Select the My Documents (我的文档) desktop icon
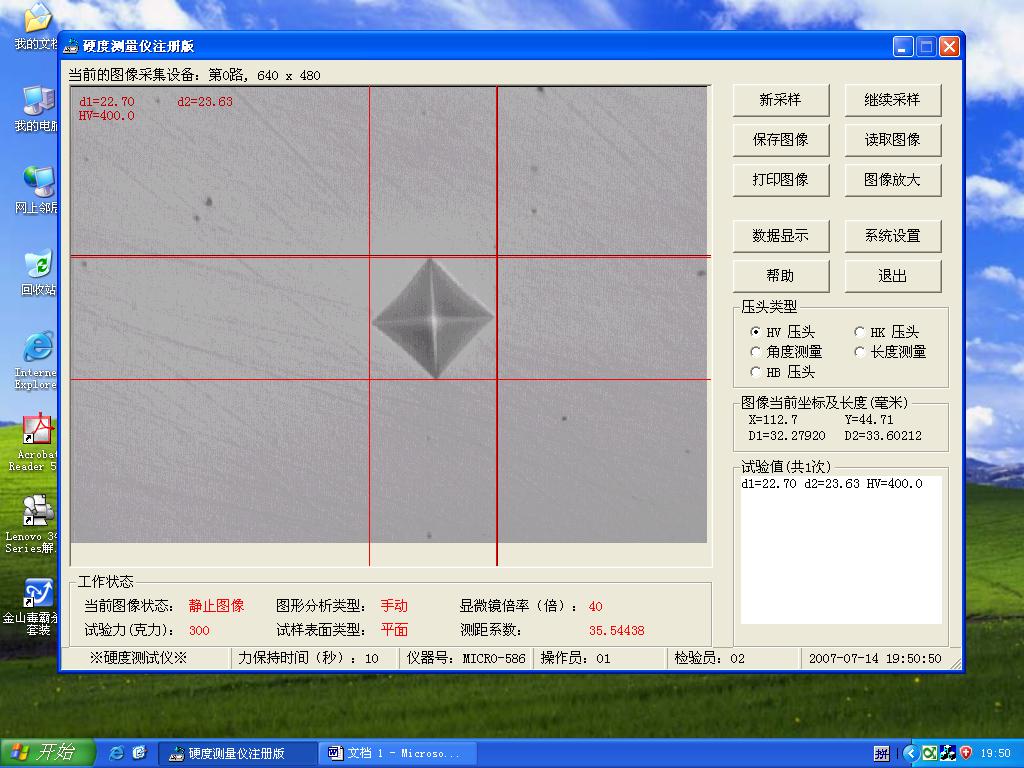 point(37,20)
